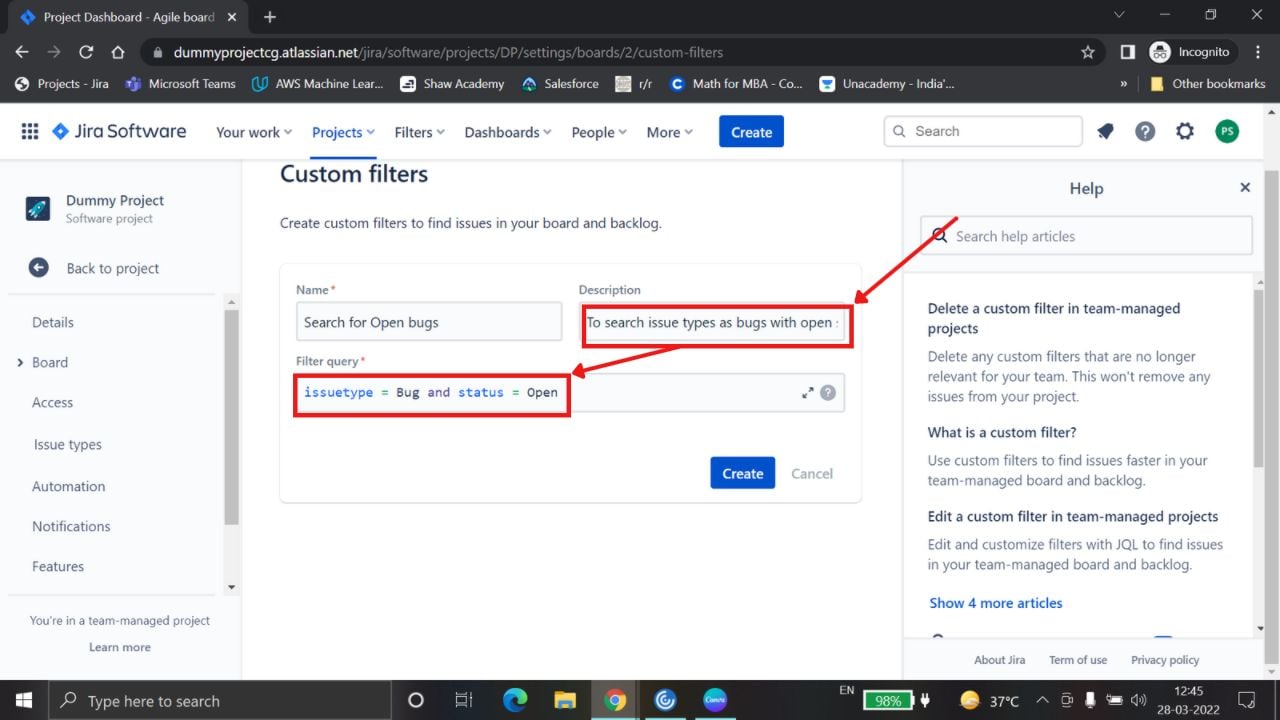Image resolution: width=1280 pixels, height=720 pixels.
Task: Open the Automation settings section
Action: [68, 486]
